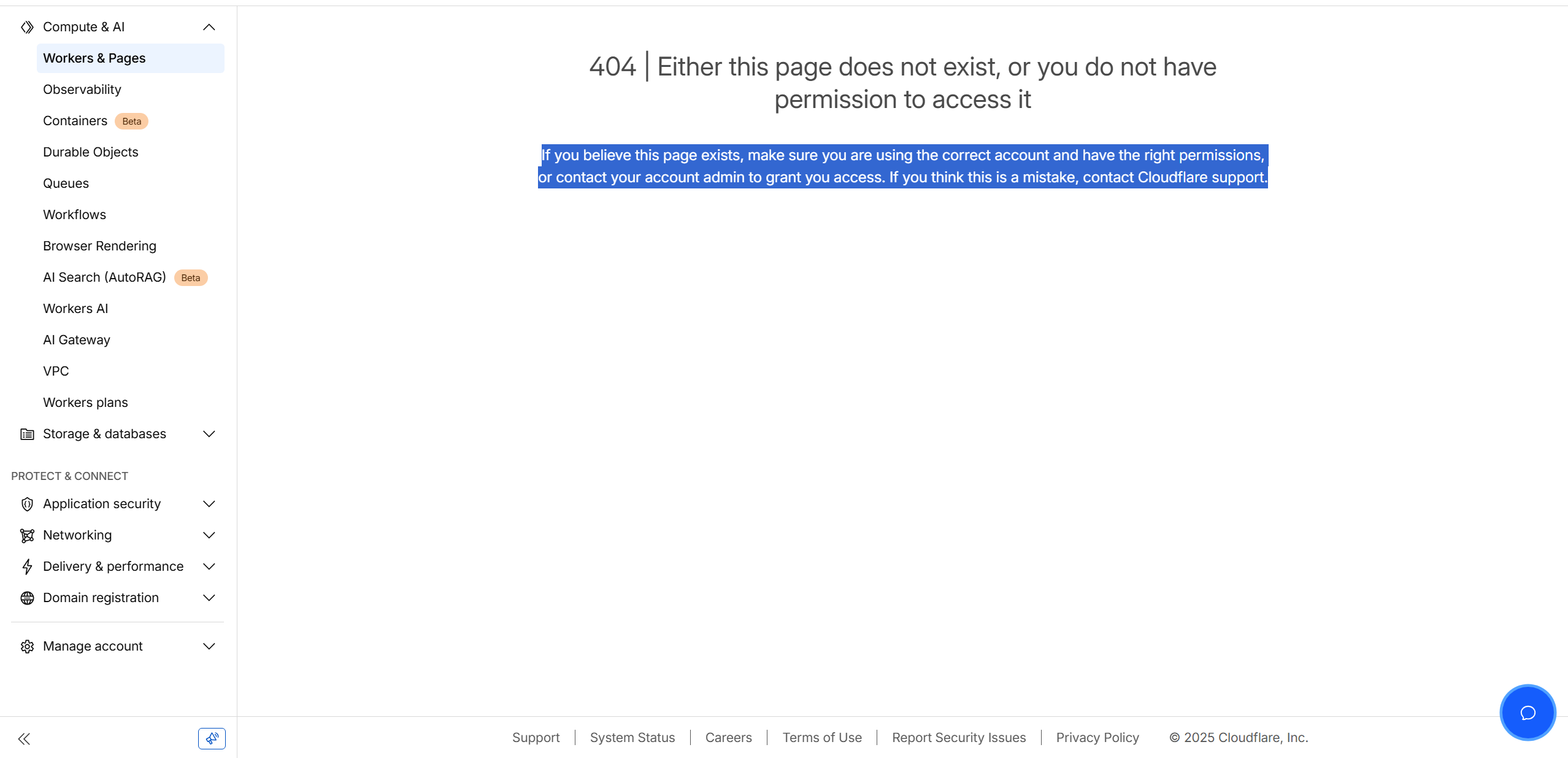This screenshot has height=758, width=1568.
Task: Select Durable Objects in sidebar
Action: point(91,152)
